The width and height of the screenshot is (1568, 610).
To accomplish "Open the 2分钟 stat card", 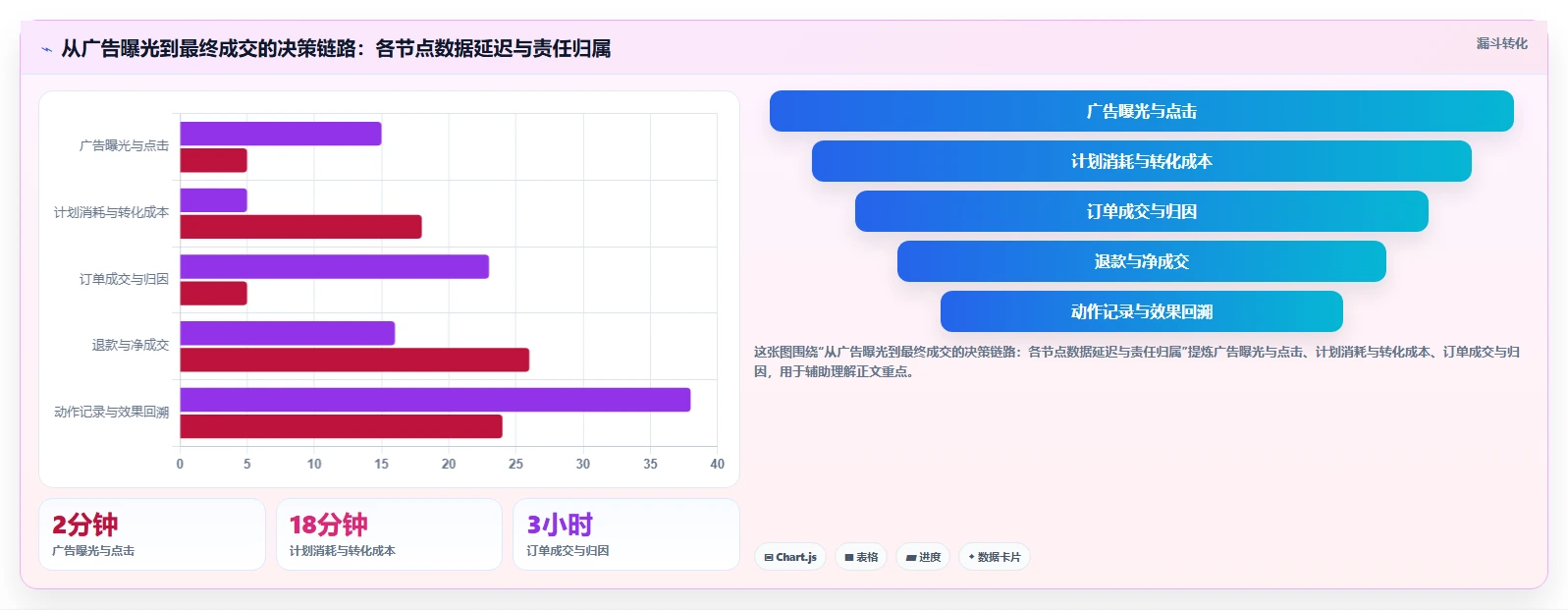I will click(x=152, y=534).
